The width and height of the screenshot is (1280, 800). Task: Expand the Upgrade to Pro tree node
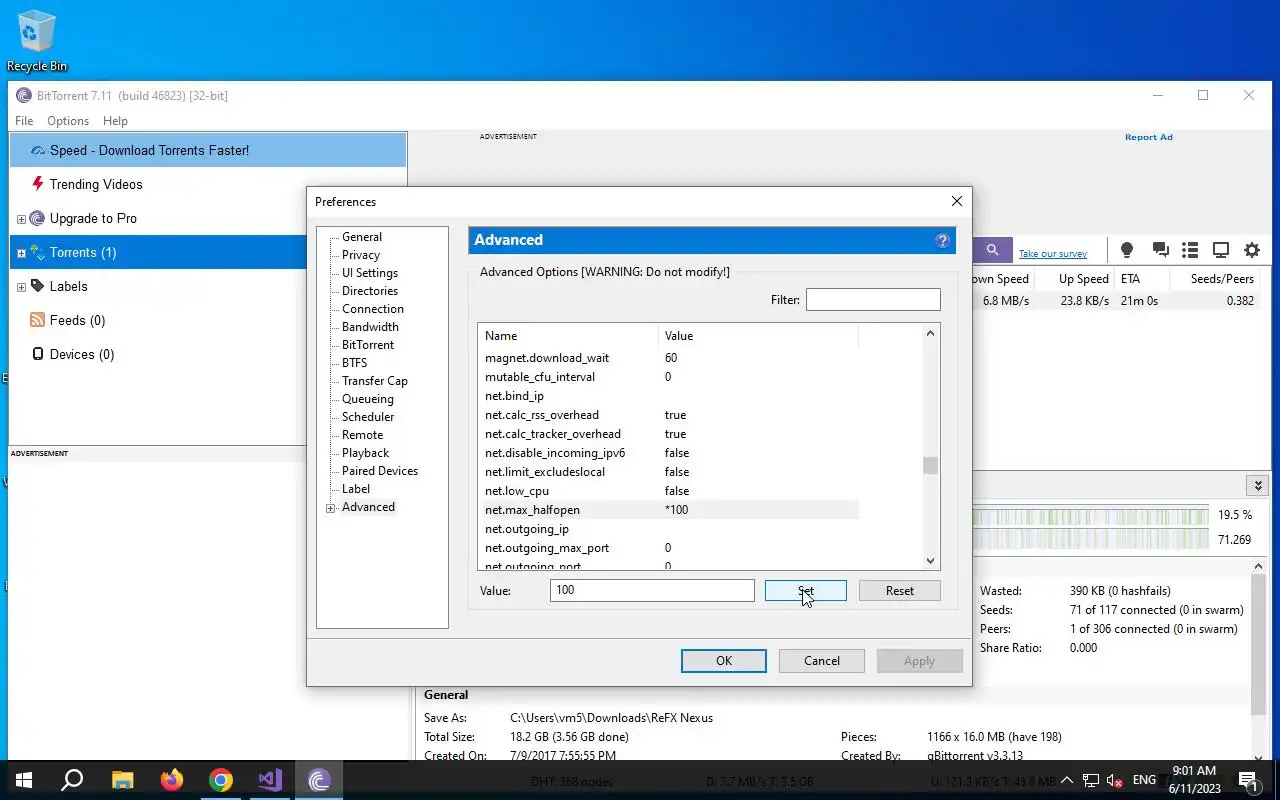pyautogui.click(x=21, y=219)
